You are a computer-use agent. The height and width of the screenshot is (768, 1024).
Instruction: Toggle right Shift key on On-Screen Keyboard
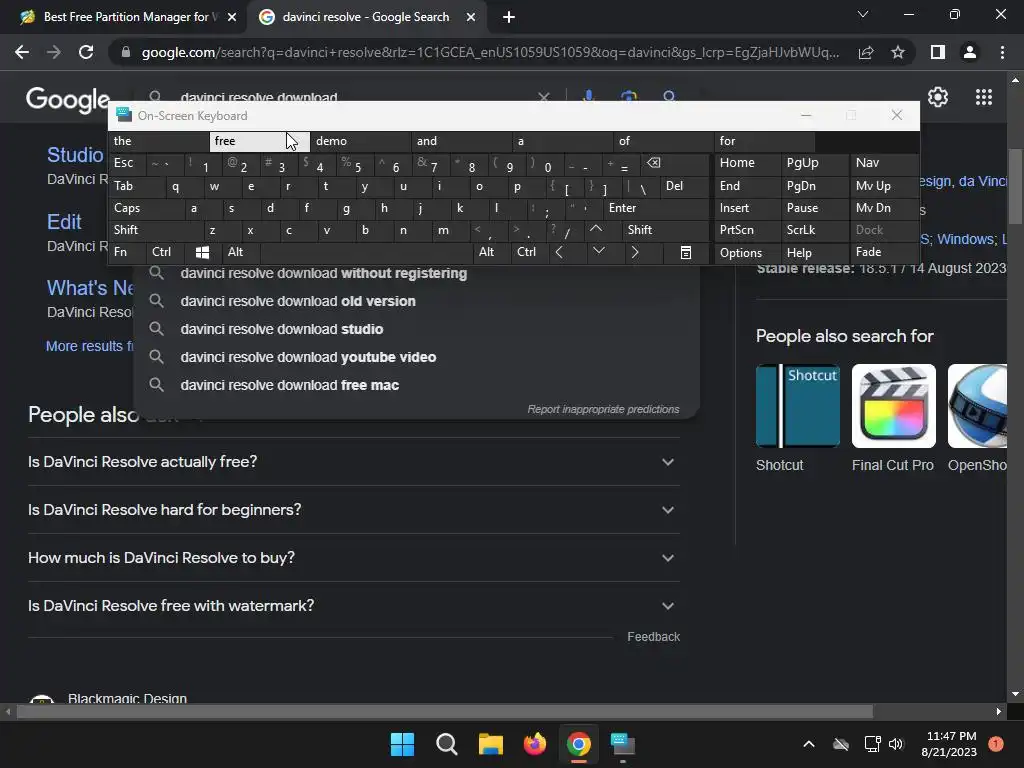pyautogui.click(x=665, y=230)
